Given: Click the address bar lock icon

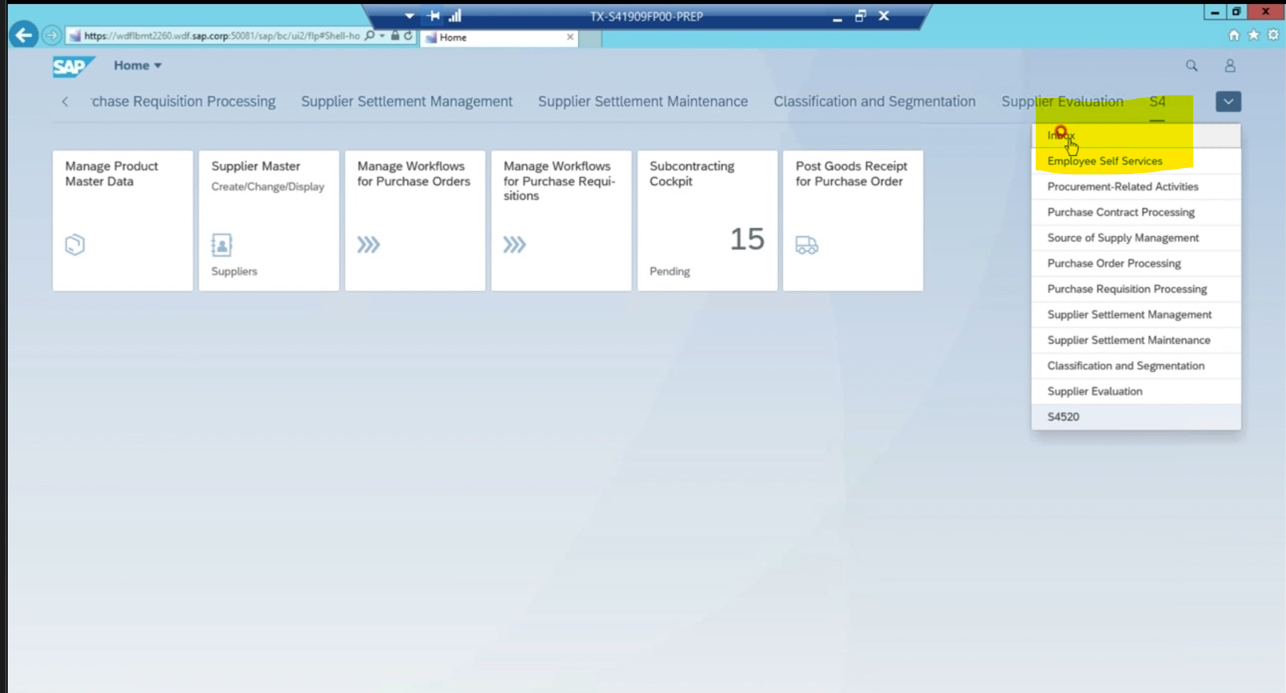Looking at the screenshot, I should [395, 36].
